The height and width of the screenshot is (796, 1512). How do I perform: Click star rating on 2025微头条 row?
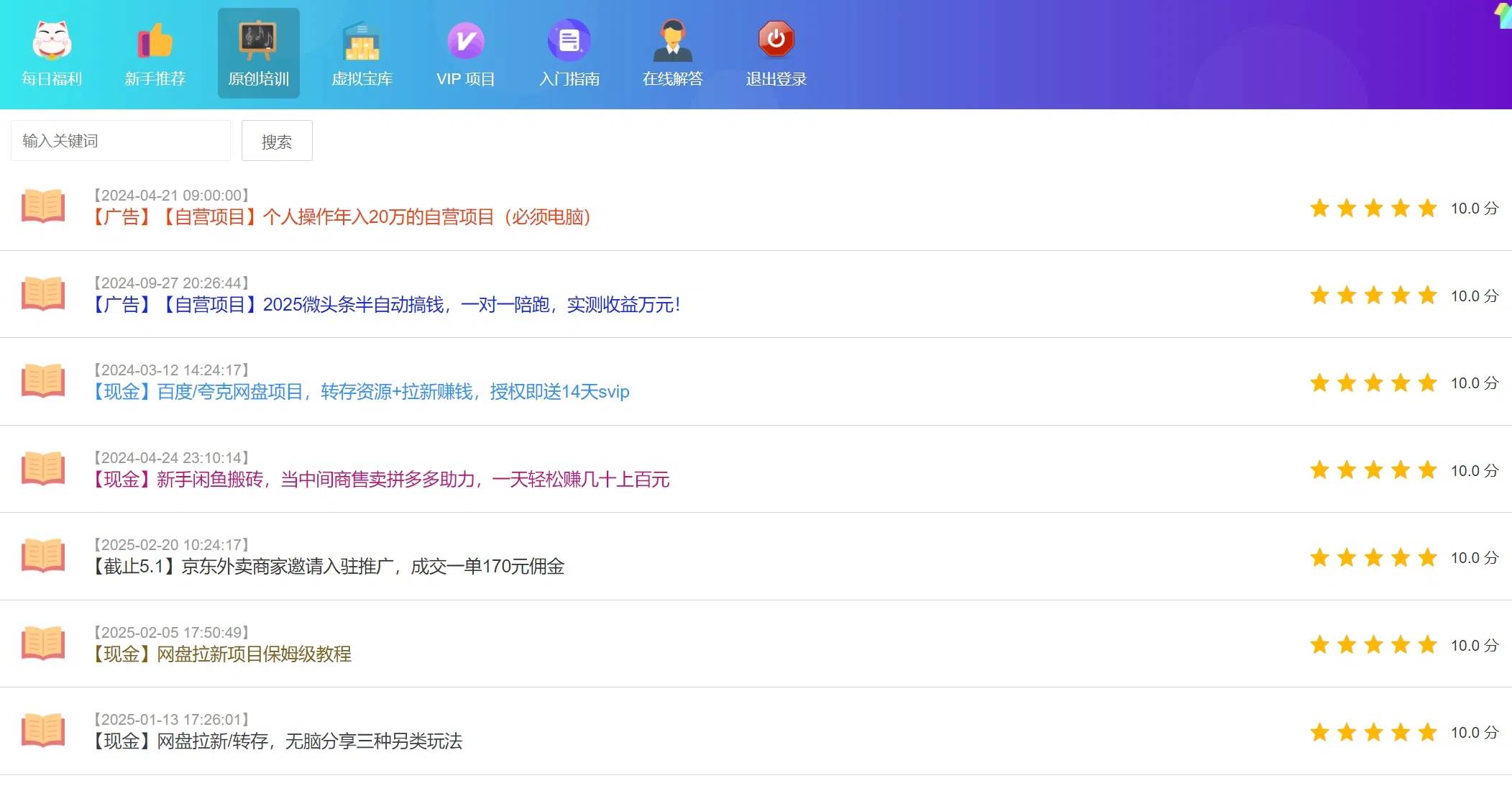[1373, 295]
